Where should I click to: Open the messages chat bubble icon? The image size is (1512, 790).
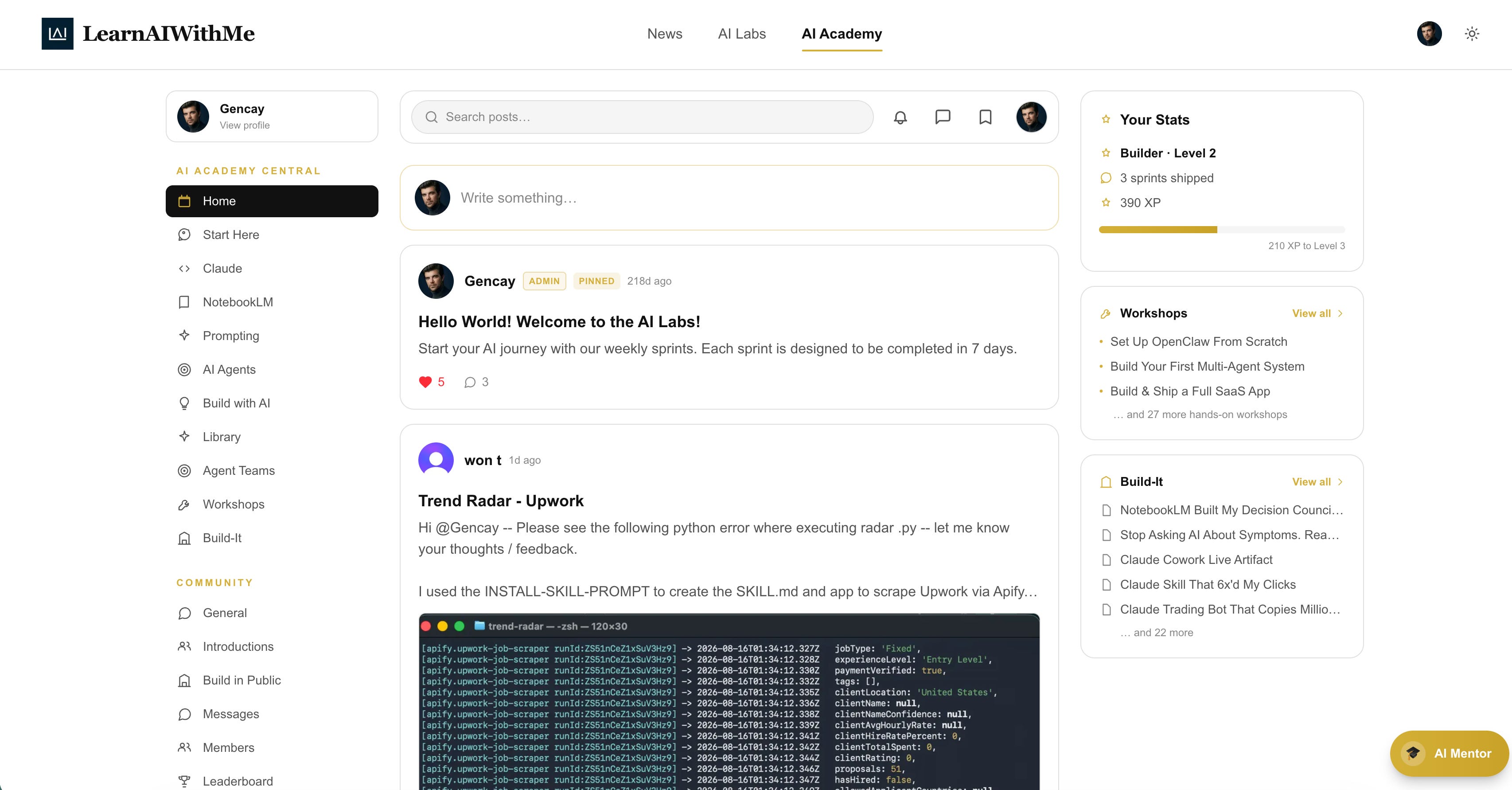click(x=943, y=117)
